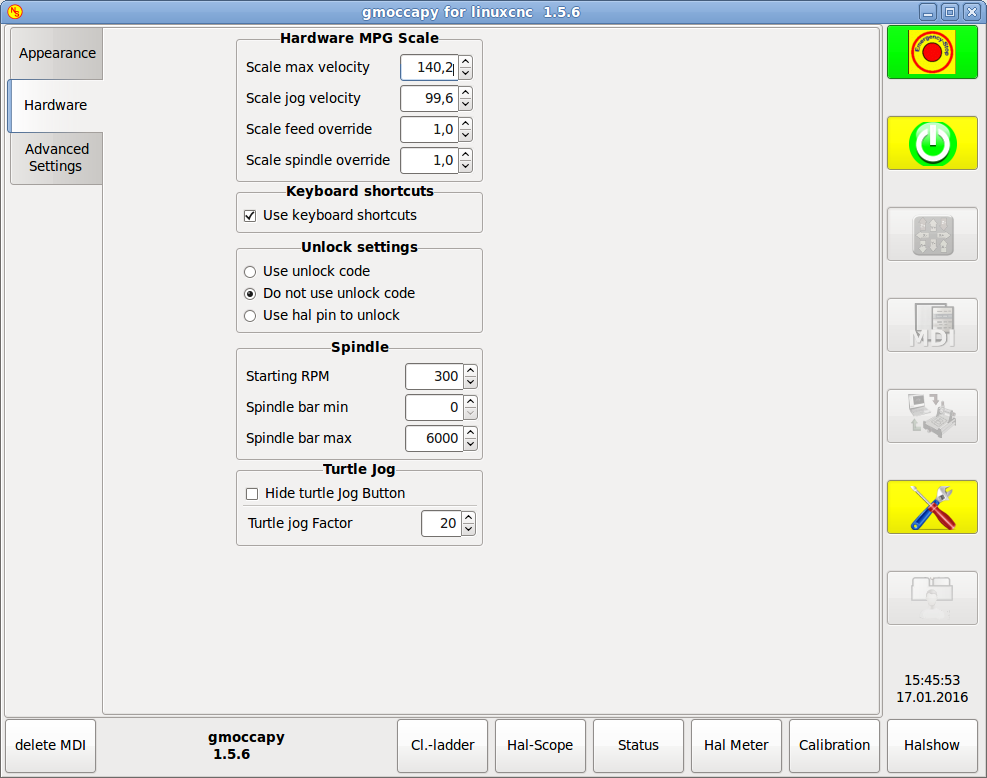Increase Scale feed override value
This screenshot has height=778, width=987.
(465, 123)
